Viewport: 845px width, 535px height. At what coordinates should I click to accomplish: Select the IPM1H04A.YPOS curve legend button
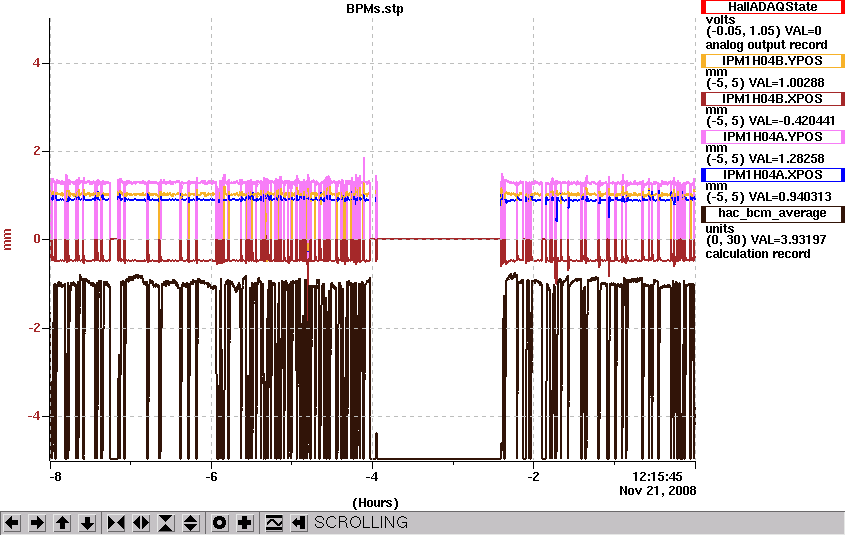tap(772, 137)
